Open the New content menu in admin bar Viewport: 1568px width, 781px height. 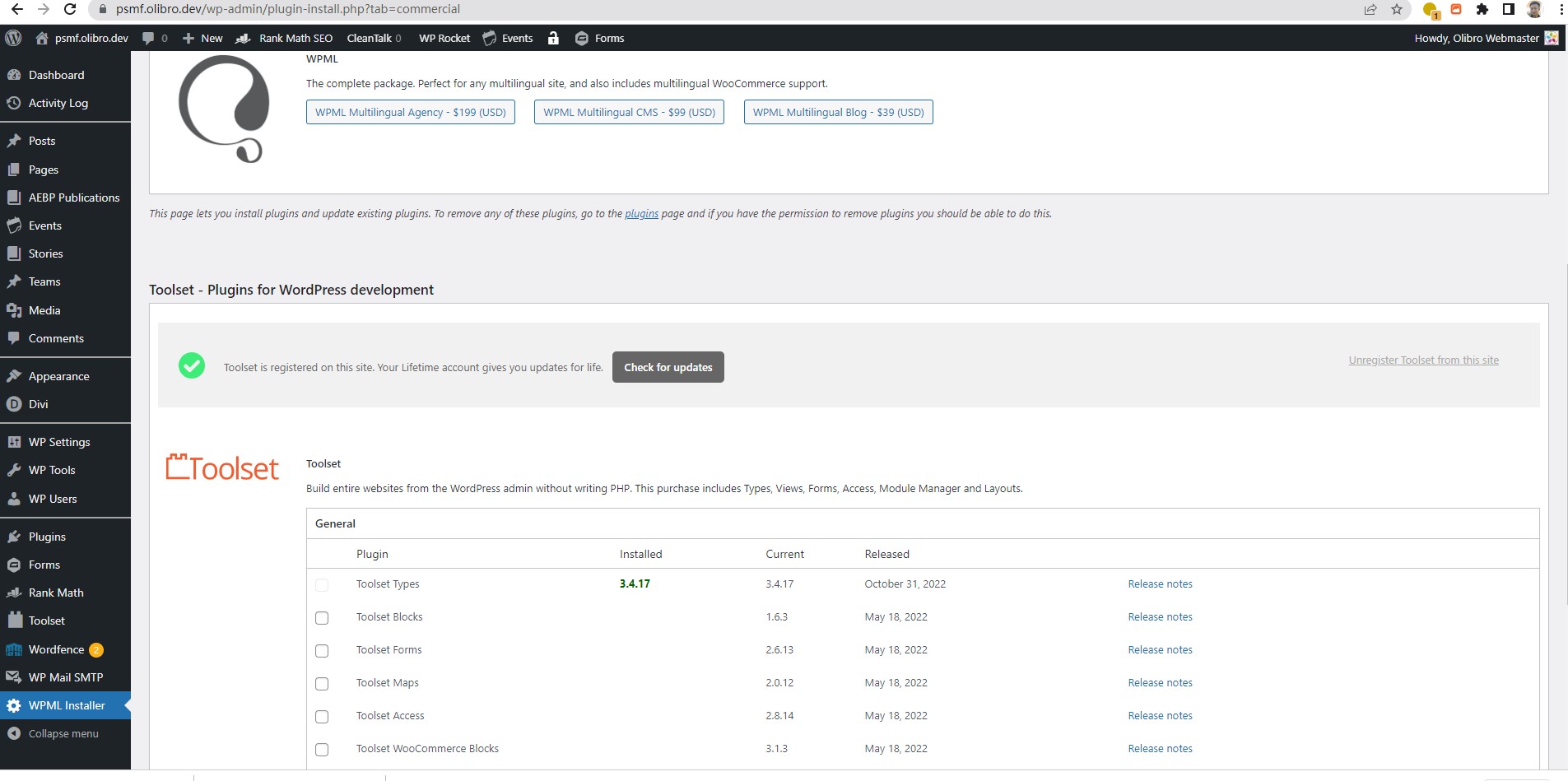(x=202, y=38)
